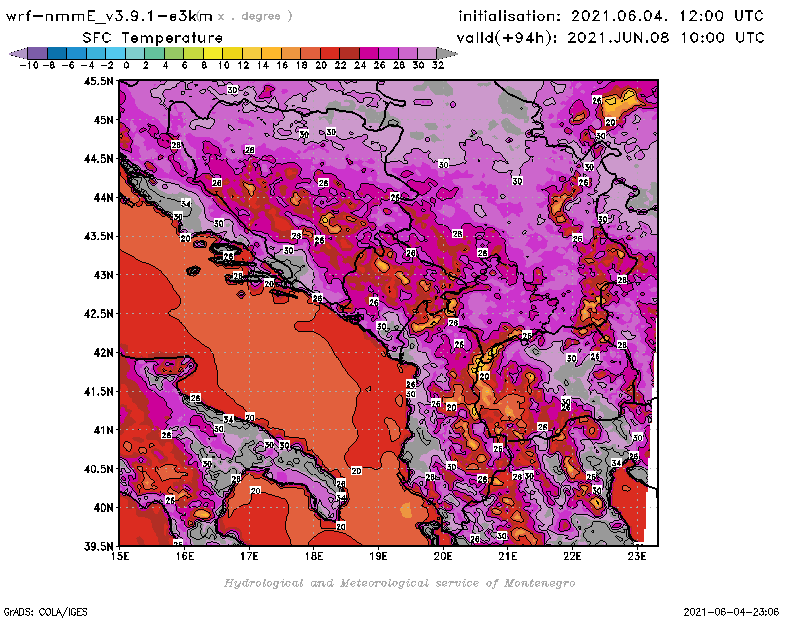Click the 'SFC Temperature' heading
This screenshot has height=618, width=800.
[x=153, y=38]
